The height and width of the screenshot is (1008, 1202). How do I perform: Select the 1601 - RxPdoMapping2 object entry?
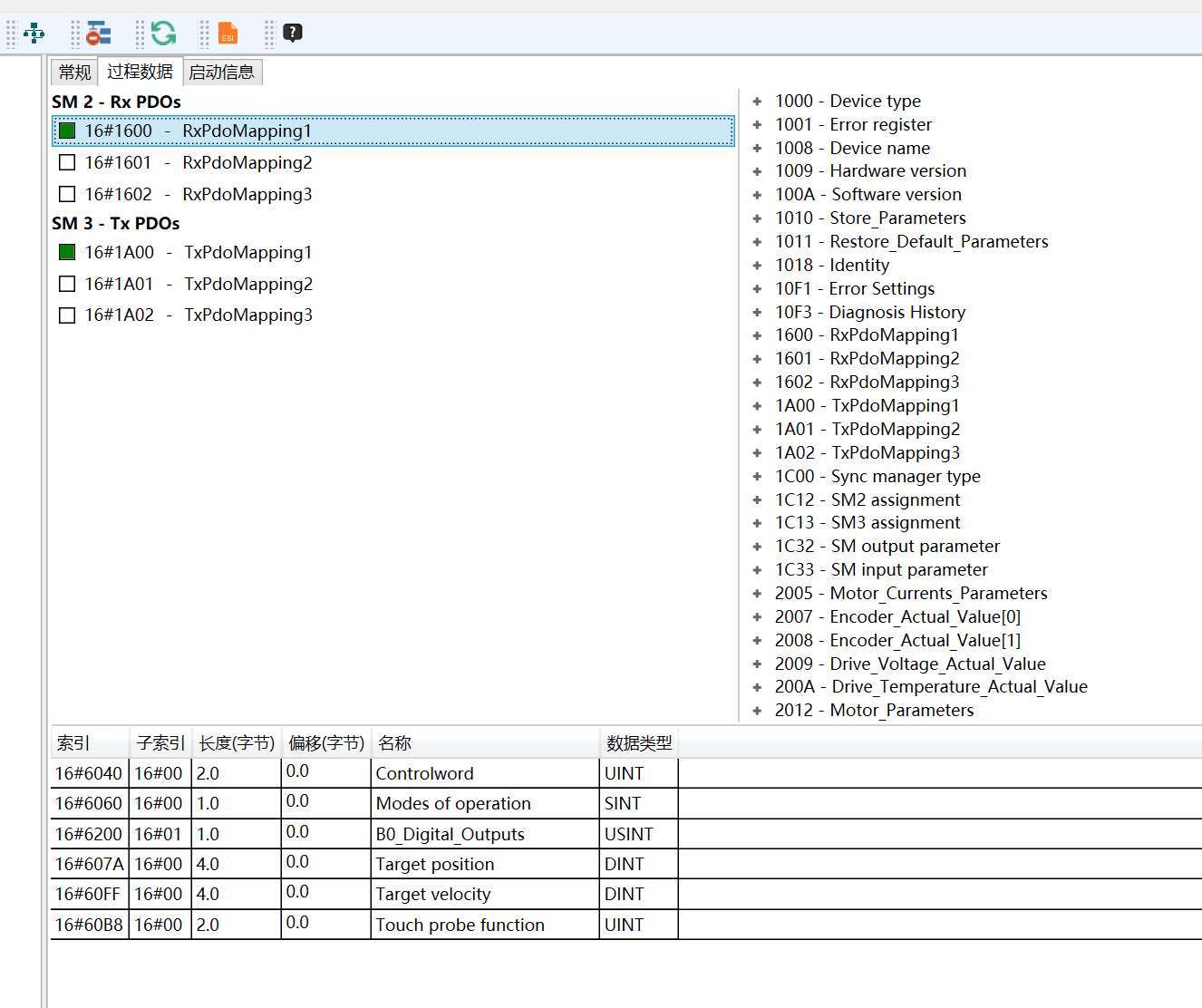coord(867,358)
